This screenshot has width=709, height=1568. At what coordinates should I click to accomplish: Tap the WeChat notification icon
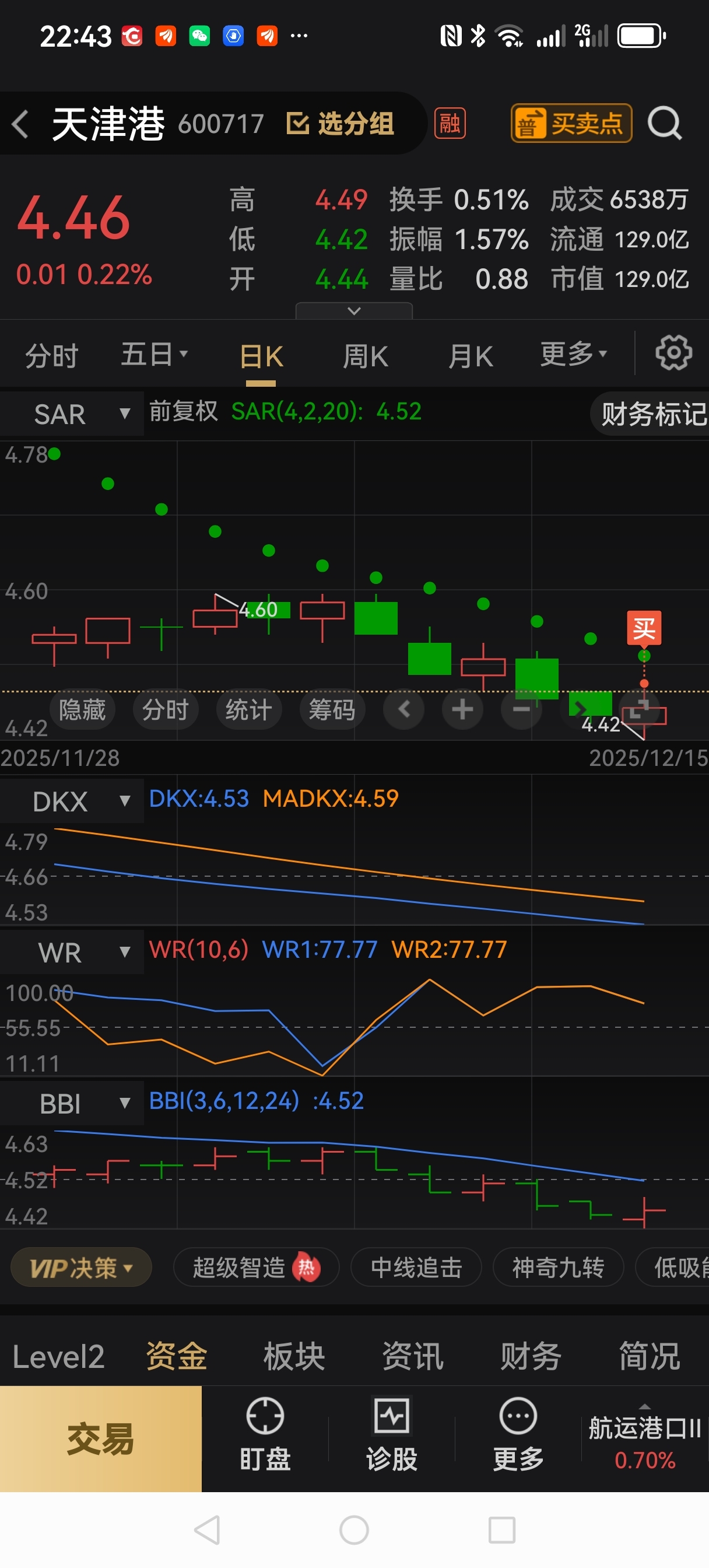199,37
